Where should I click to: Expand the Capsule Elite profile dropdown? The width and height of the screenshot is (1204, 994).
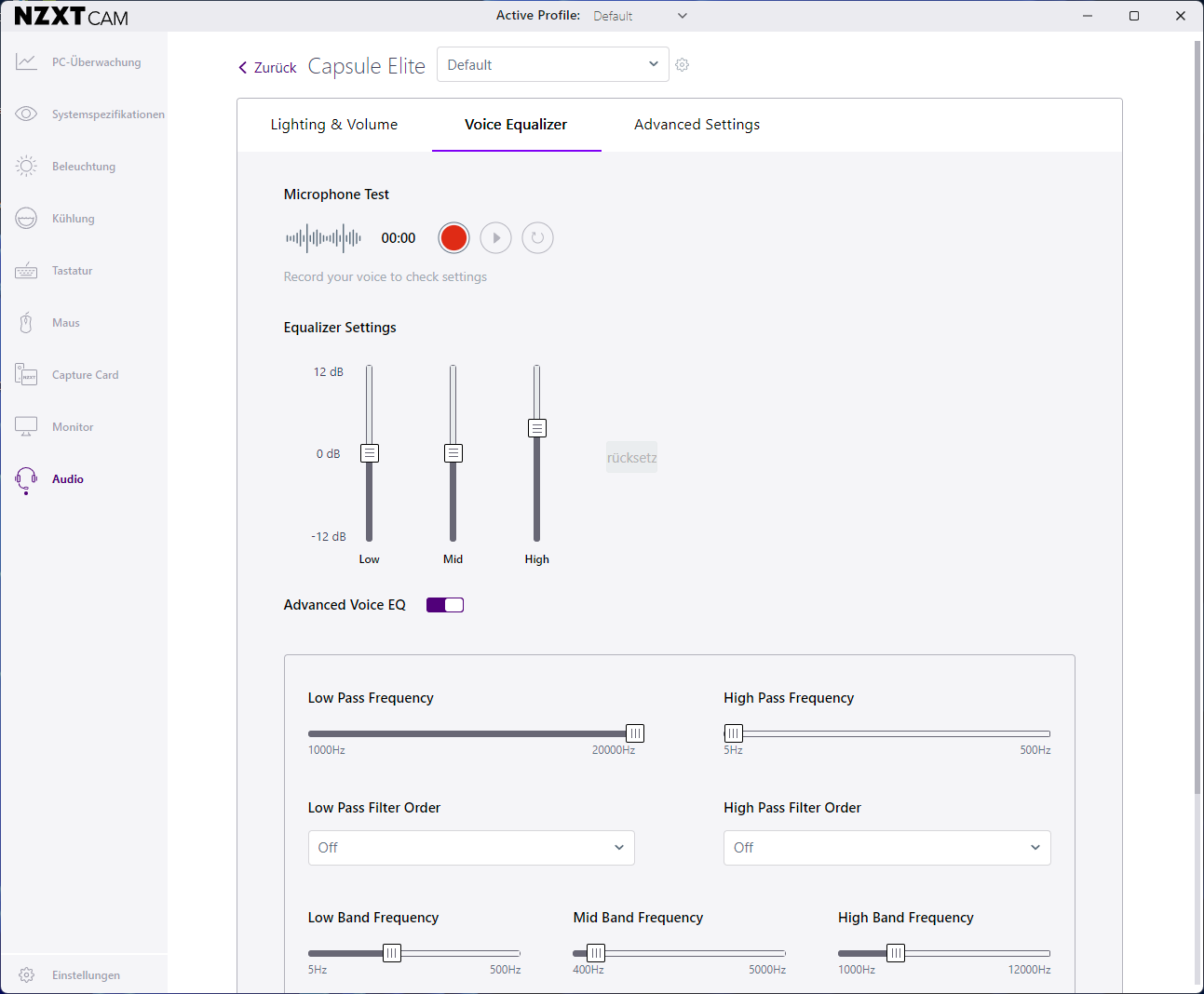point(552,65)
